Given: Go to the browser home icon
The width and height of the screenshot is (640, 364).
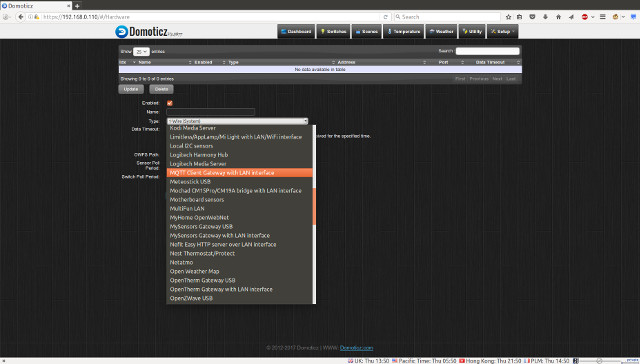Looking at the screenshot, I should pyautogui.click(x=558, y=17).
